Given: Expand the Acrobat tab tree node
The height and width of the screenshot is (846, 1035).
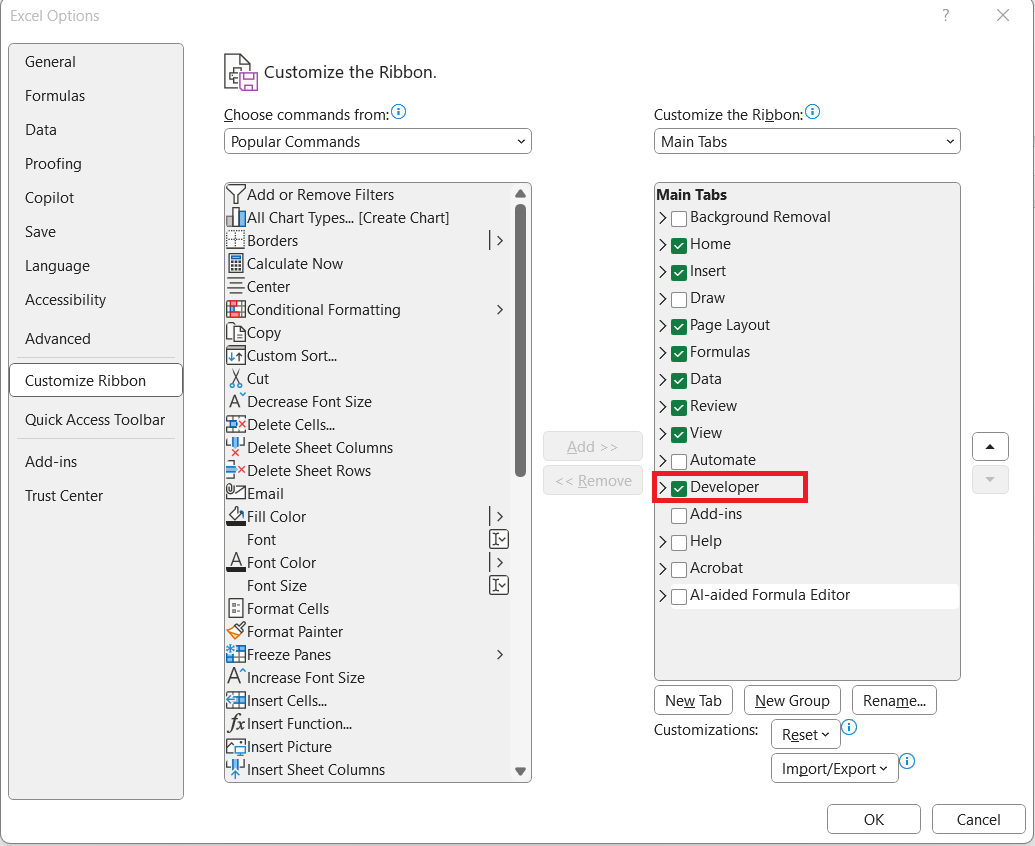Looking at the screenshot, I should (x=663, y=569).
